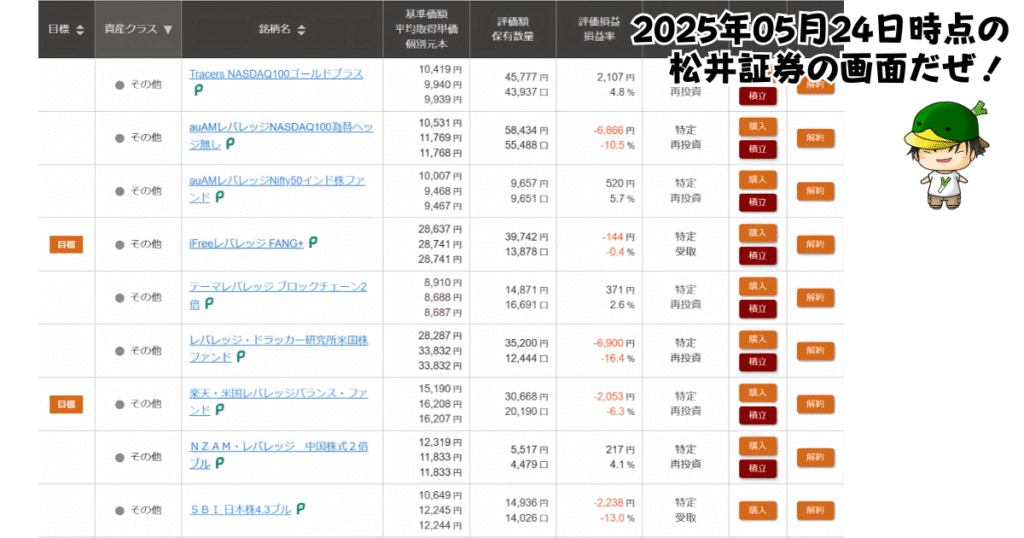Screen dimensions: 1024x538
Task: Open the SBI 日本株4.3ブル link
Action: click(240, 509)
